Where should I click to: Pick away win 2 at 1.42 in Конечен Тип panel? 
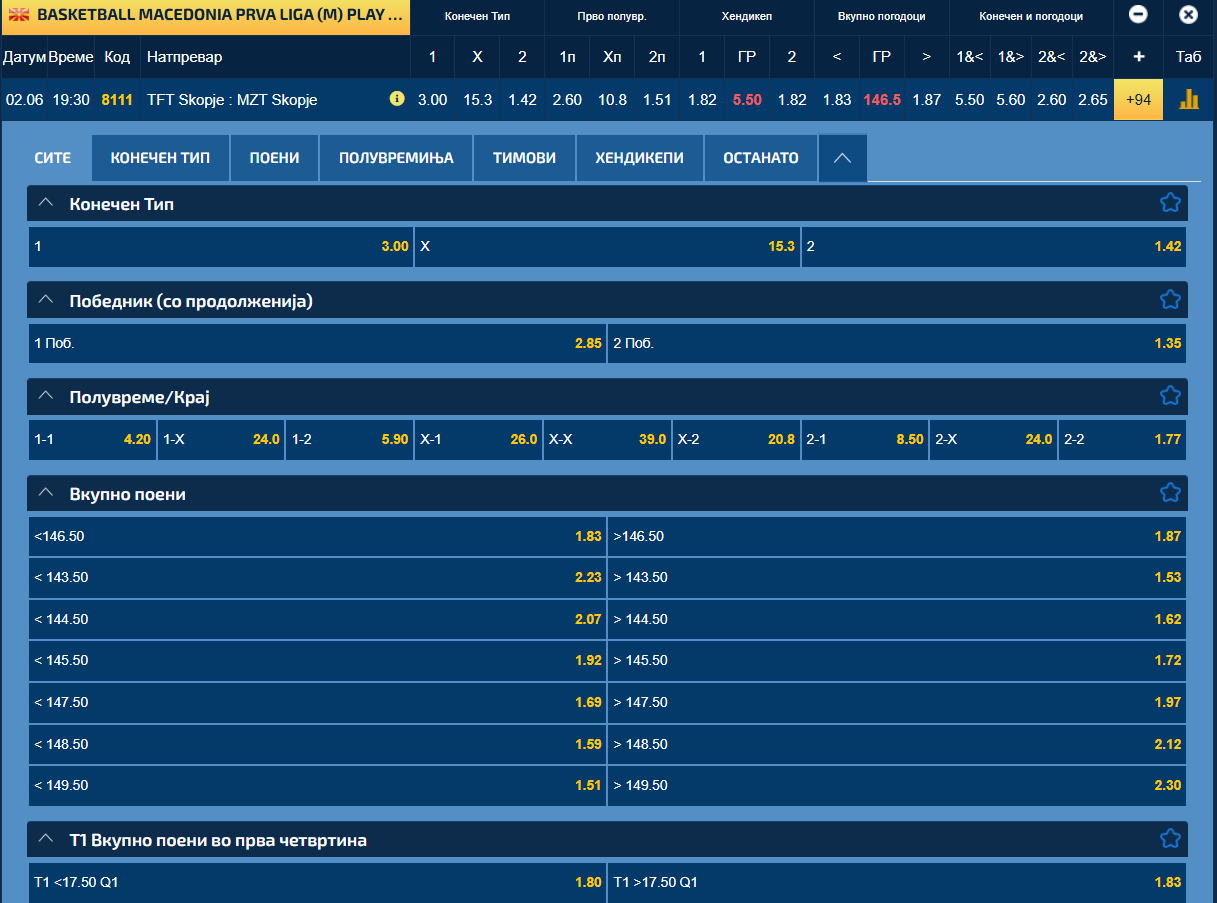pyautogui.click(x=993, y=246)
